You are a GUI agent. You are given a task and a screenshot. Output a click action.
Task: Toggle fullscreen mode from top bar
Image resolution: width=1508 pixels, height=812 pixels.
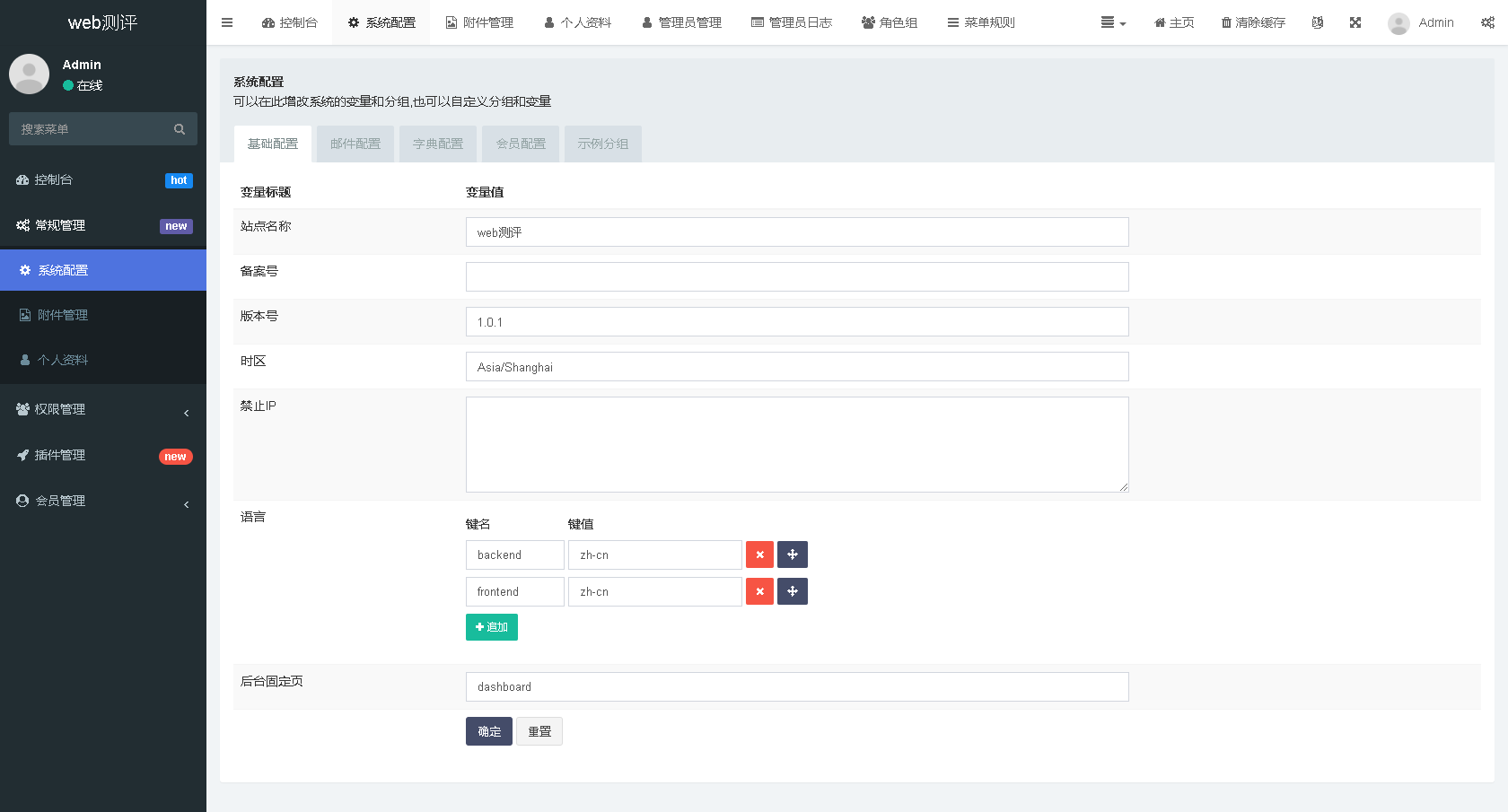pyautogui.click(x=1355, y=22)
